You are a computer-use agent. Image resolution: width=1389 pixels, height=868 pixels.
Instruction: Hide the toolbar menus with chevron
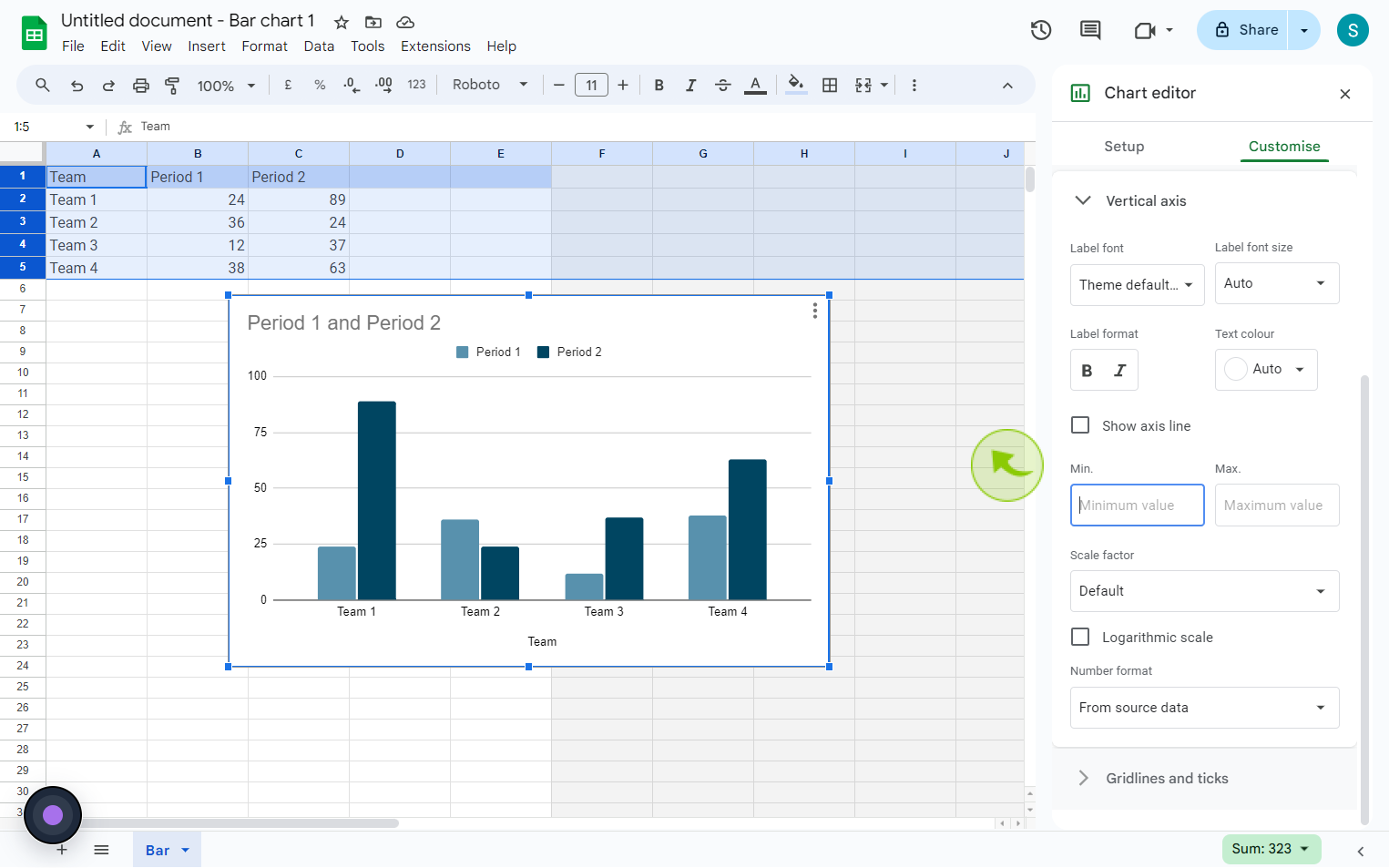[x=1007, y=86]
